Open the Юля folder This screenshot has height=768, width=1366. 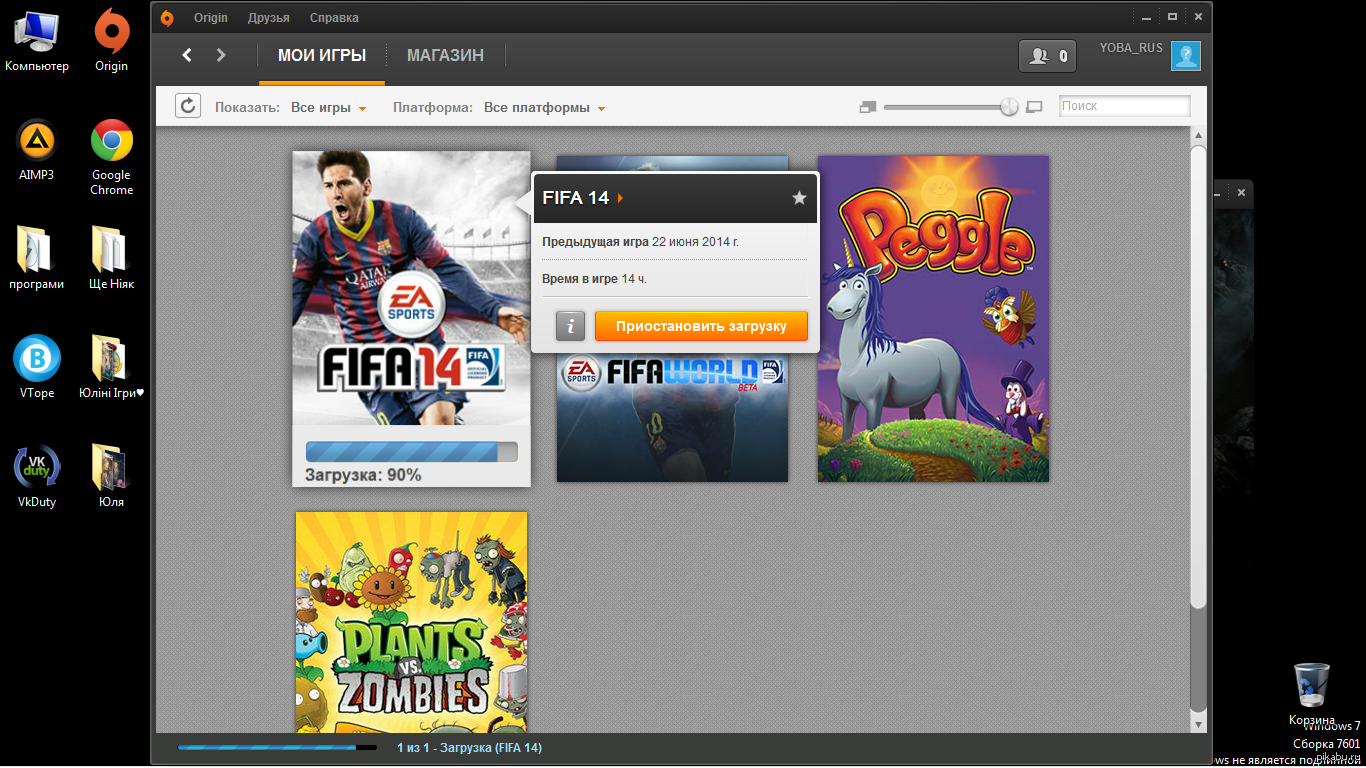click(111, 477)
